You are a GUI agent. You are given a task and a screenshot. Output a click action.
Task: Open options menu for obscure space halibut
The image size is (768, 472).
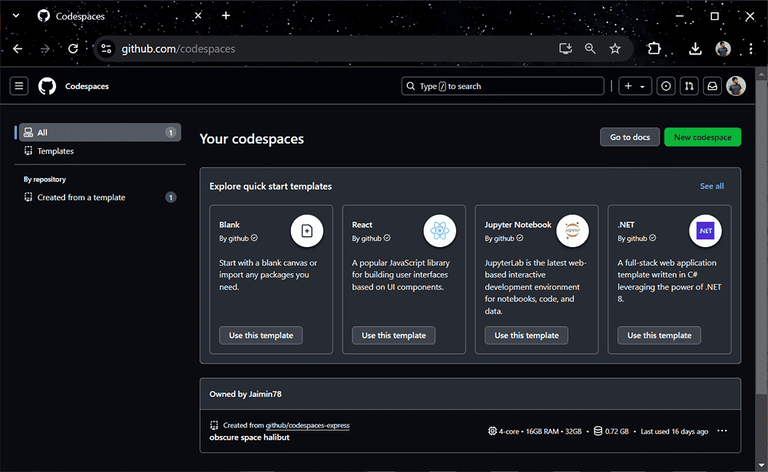722,431
